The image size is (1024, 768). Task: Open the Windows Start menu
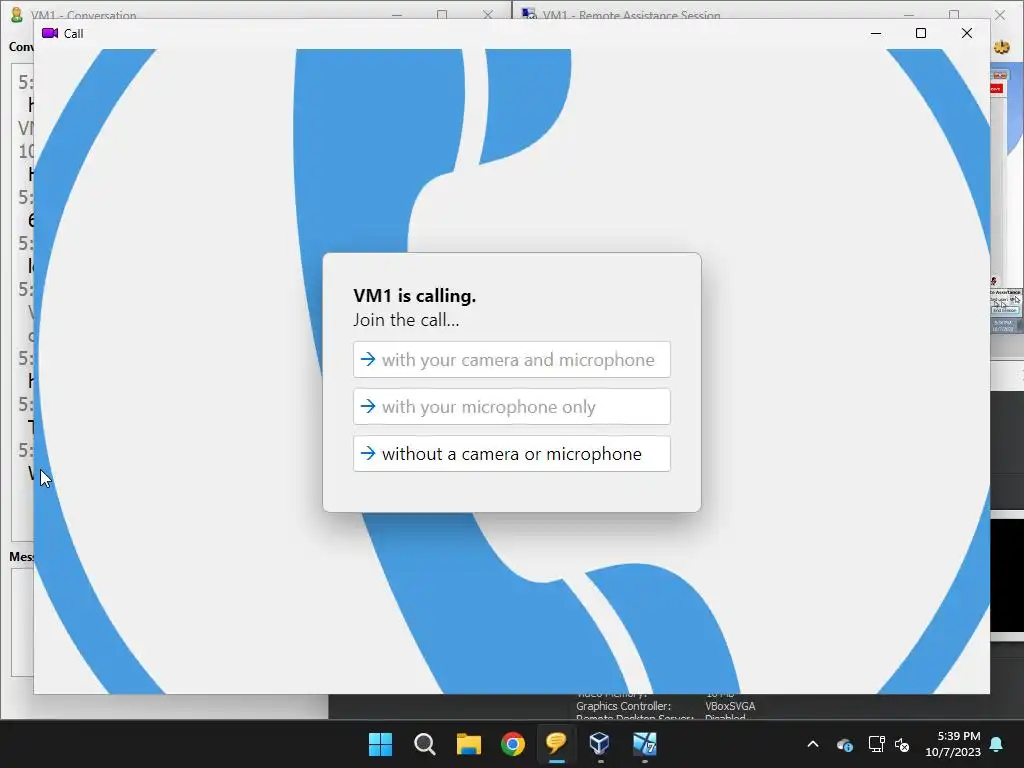tap(380, 744)
